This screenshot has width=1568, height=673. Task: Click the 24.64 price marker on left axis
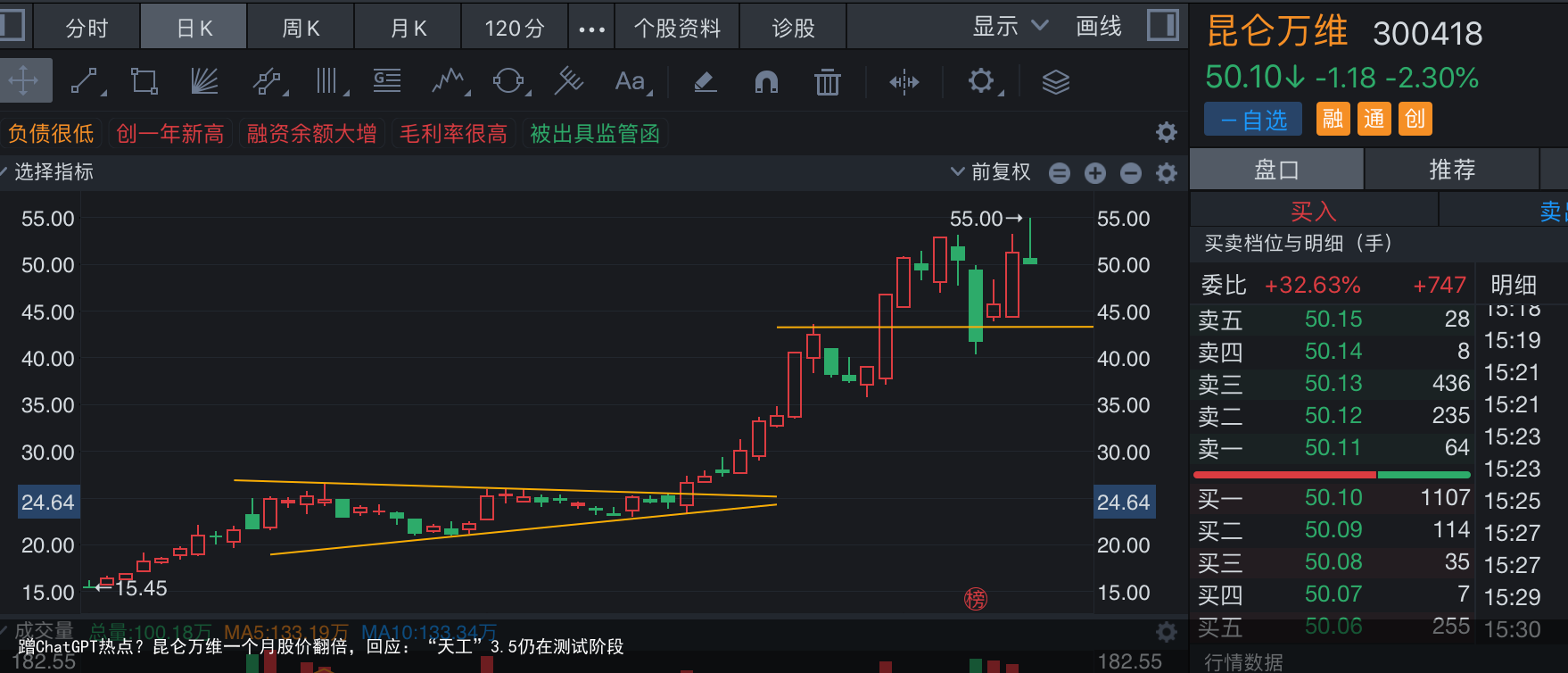[x=48, y=503]
